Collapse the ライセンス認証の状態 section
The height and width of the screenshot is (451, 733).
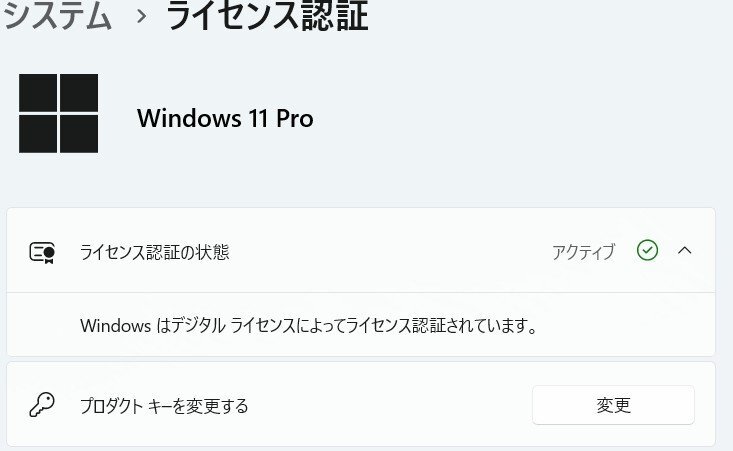pos(685,250)
